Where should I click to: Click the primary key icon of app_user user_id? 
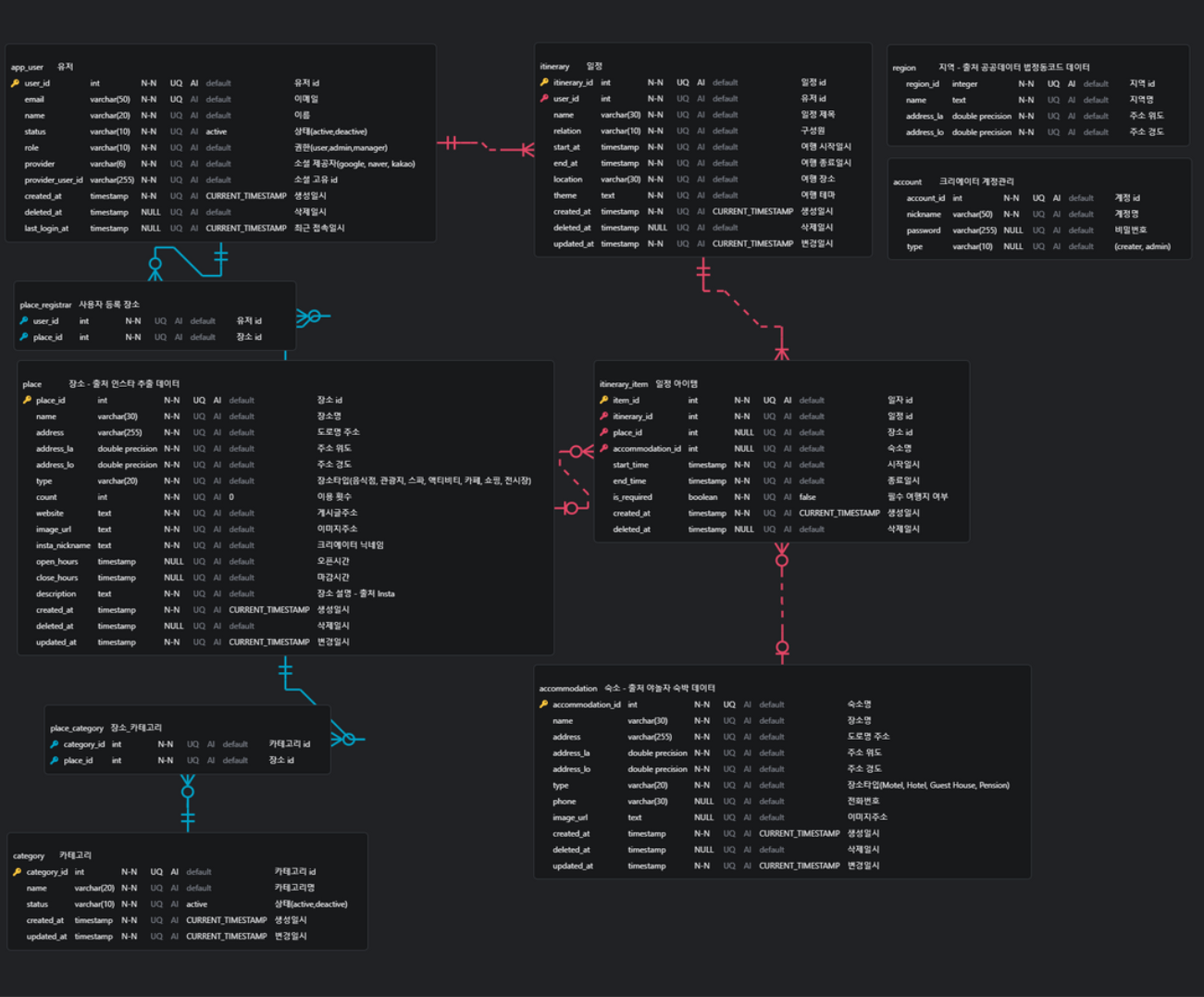point(15,83)
